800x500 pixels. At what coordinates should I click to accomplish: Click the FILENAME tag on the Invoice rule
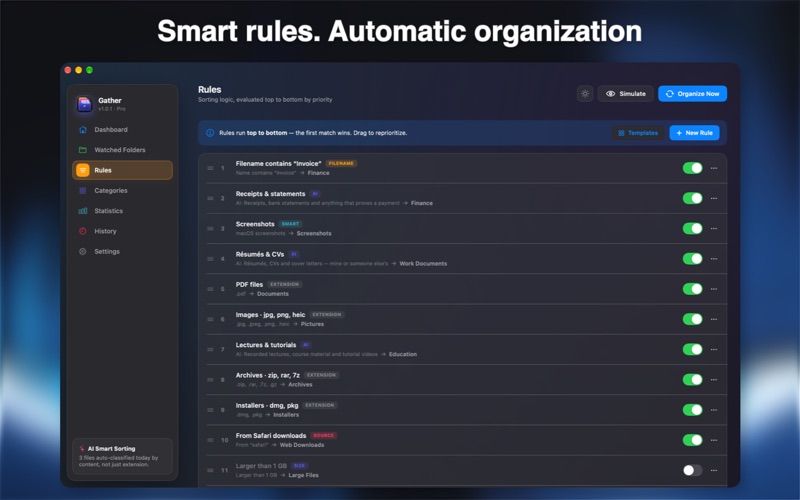click(x=341, y=163)
